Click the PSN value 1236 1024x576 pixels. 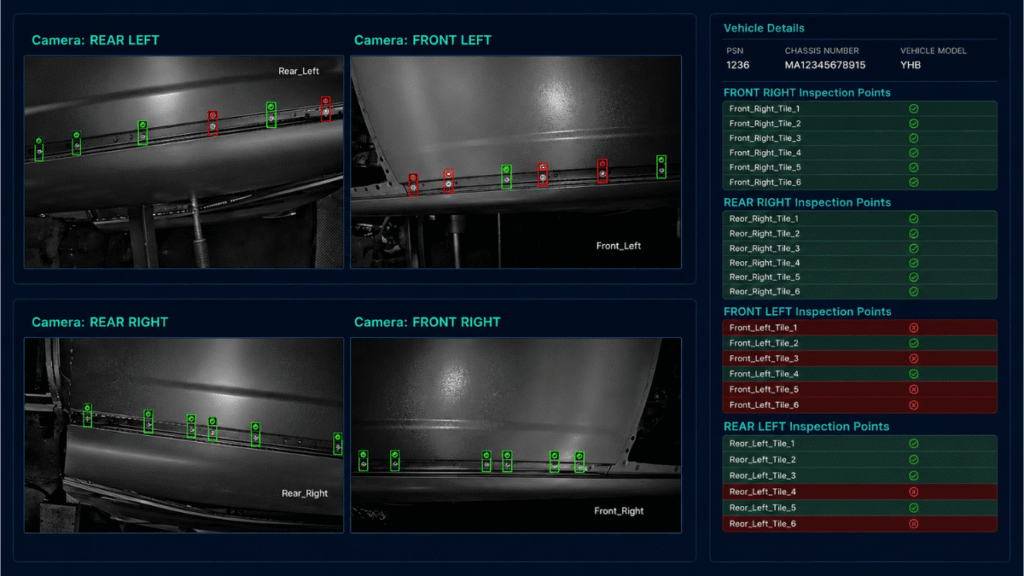coord(738,65)
